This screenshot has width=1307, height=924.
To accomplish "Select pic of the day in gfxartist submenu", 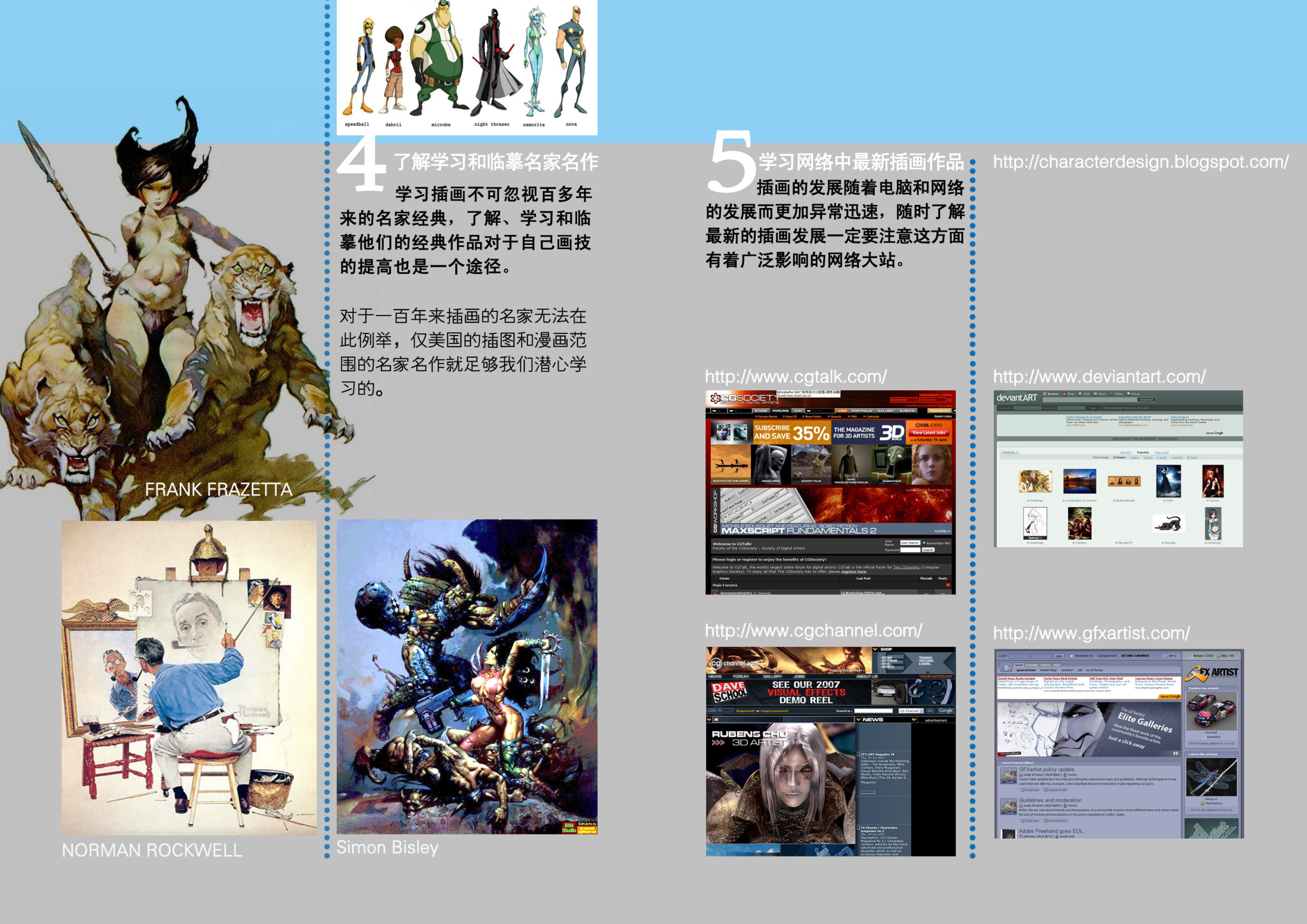I will point(1095,670).
